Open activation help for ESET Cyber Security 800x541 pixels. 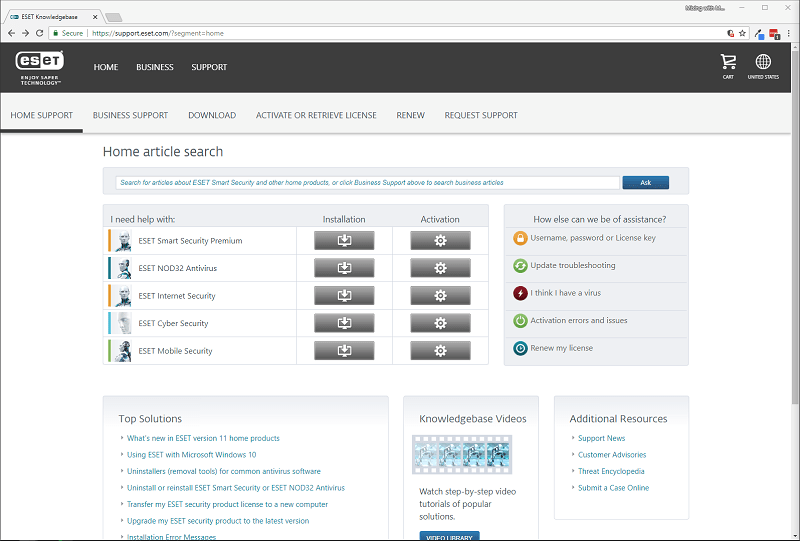pyautogui.click(x=440, y=323)
